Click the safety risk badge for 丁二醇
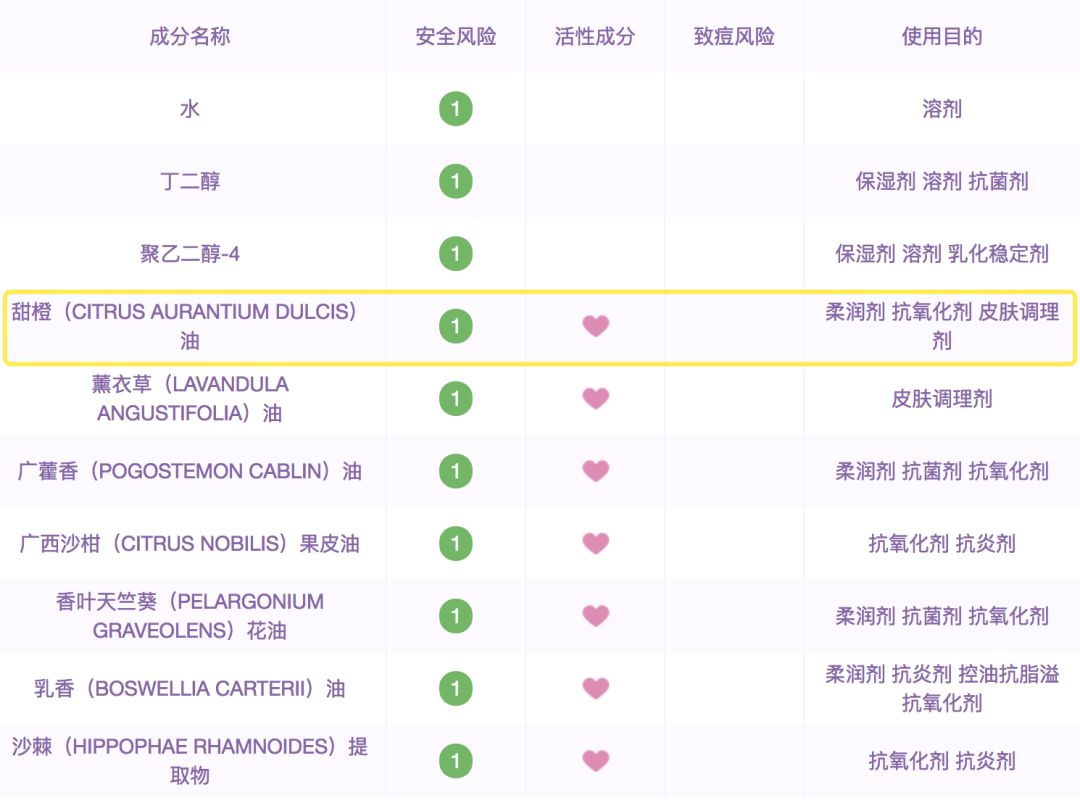 pyautogui.click(x=455, y=181)
